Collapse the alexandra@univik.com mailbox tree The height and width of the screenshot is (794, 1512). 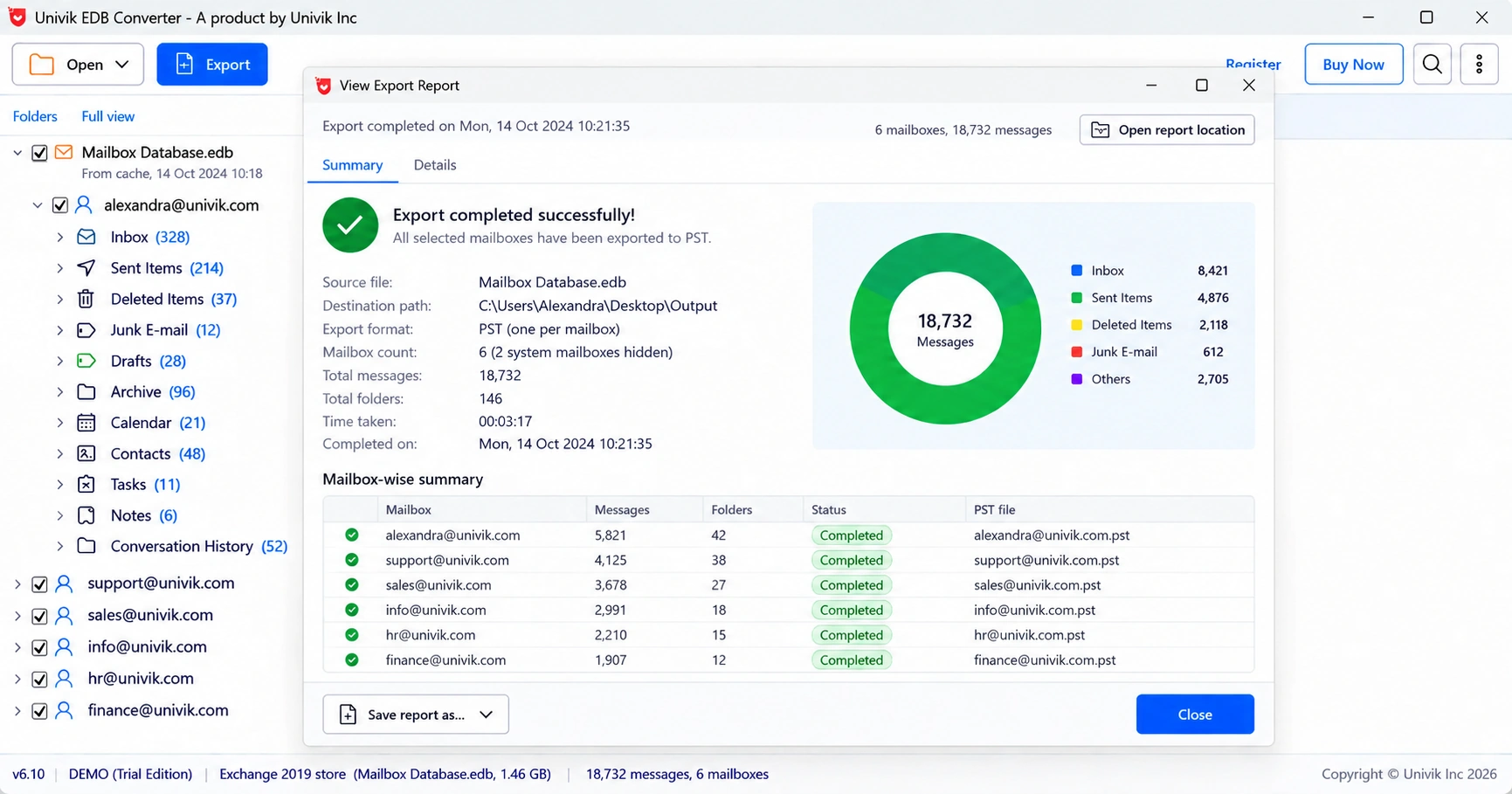point(38,205)
